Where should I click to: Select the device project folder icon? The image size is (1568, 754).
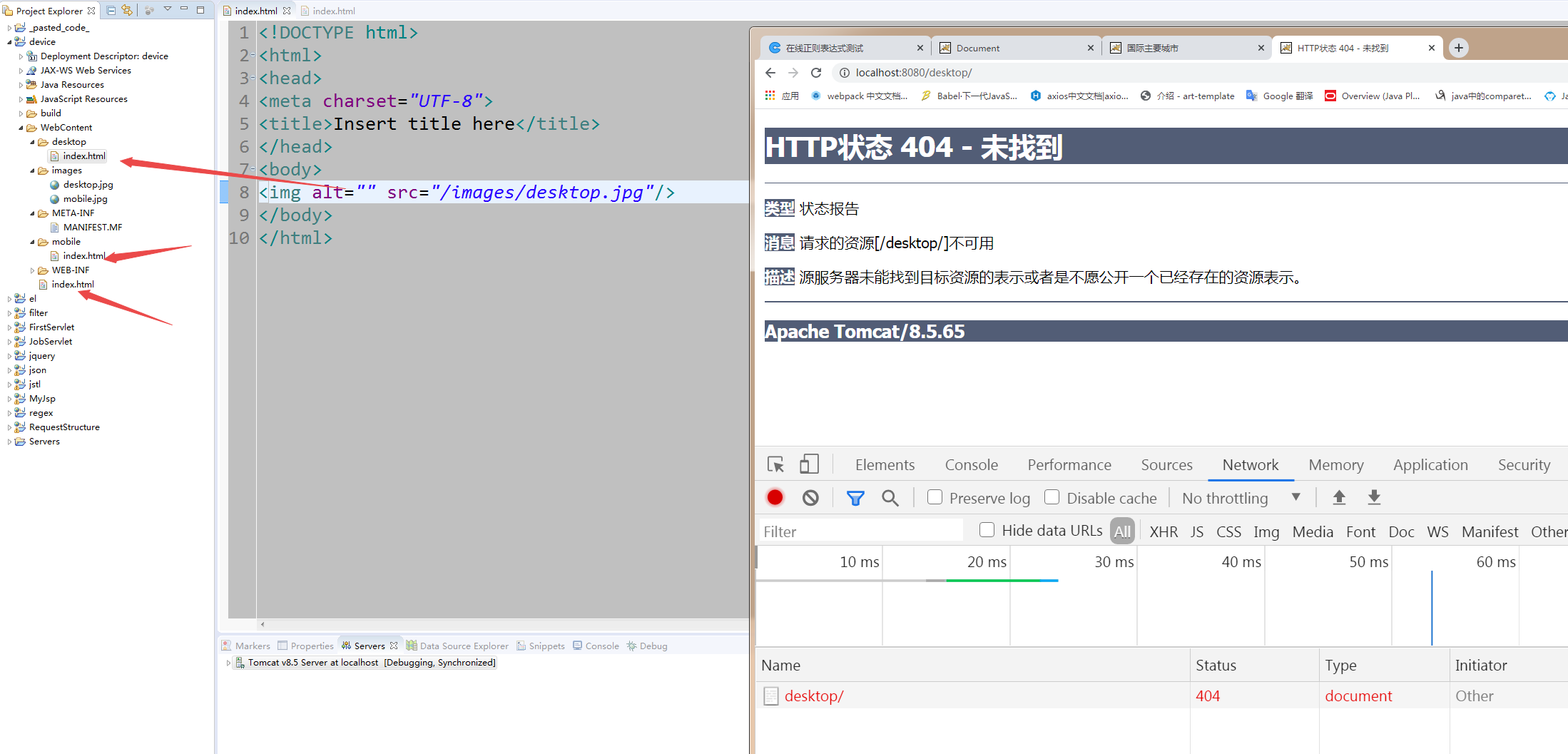20,41
